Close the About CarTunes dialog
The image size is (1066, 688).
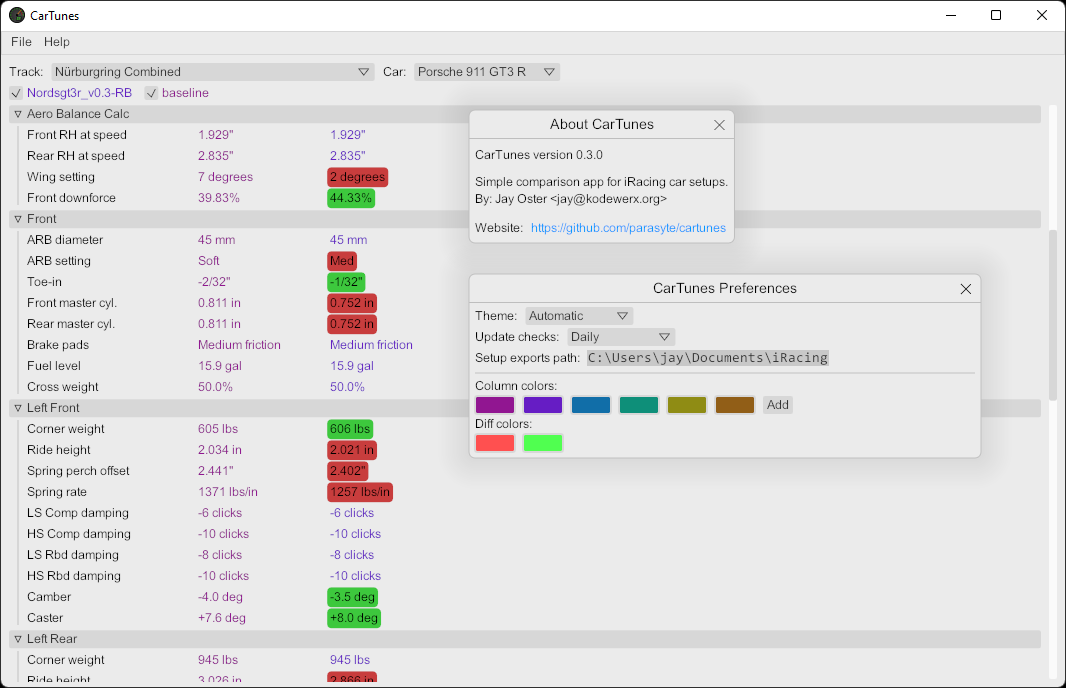[x=719, y=125]
